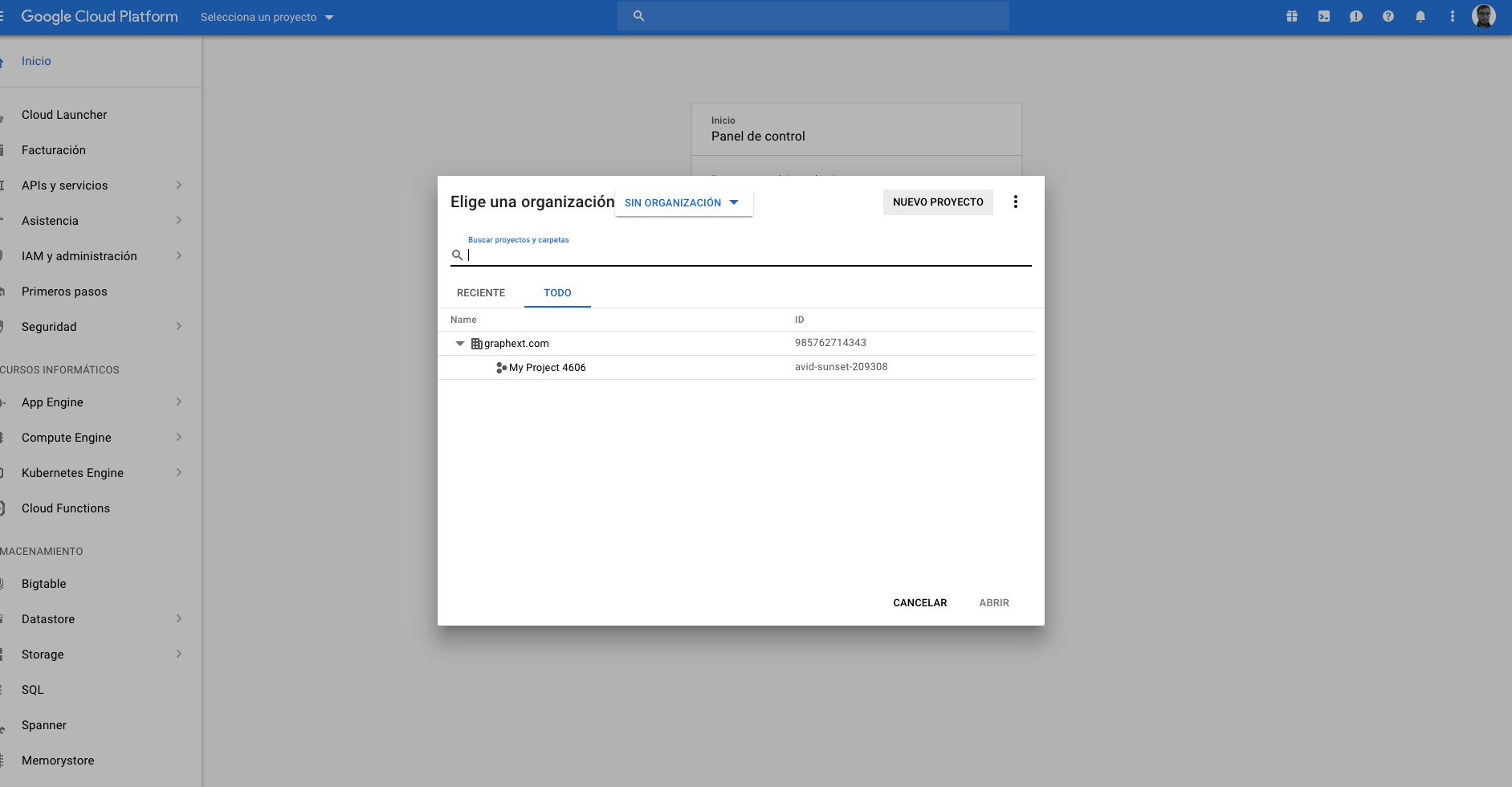The height and width of the screenshot is (787, 1512).
Task: Open Seguridad in the sidebar
Action: [49, 327]
